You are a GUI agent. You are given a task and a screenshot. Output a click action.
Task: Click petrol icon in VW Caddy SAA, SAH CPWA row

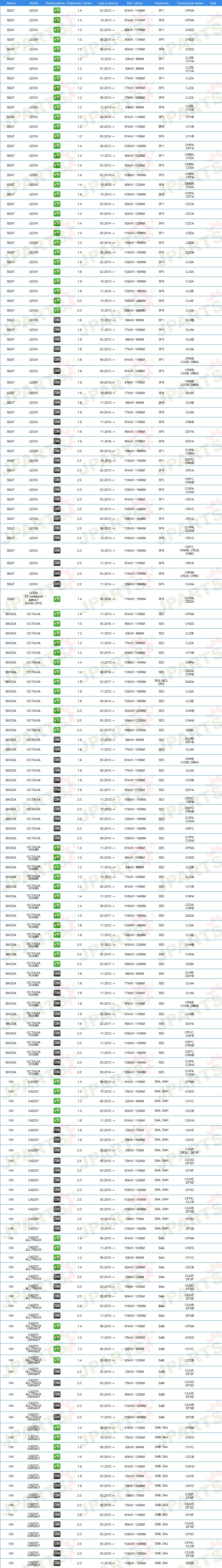click(56, 1082)
